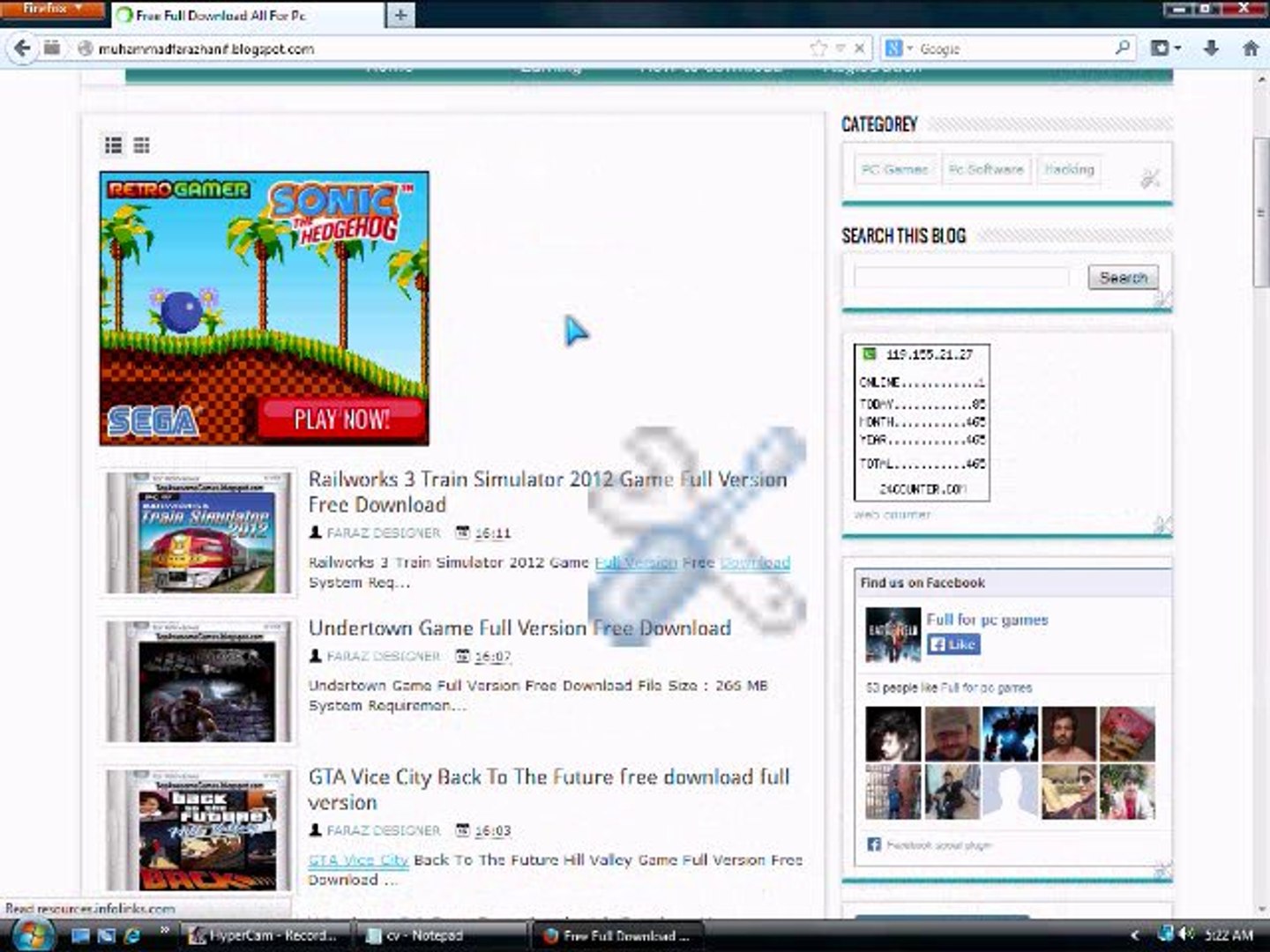Click the first Facebook fan profile picture
1270x952 pixels.
point(893,733)
